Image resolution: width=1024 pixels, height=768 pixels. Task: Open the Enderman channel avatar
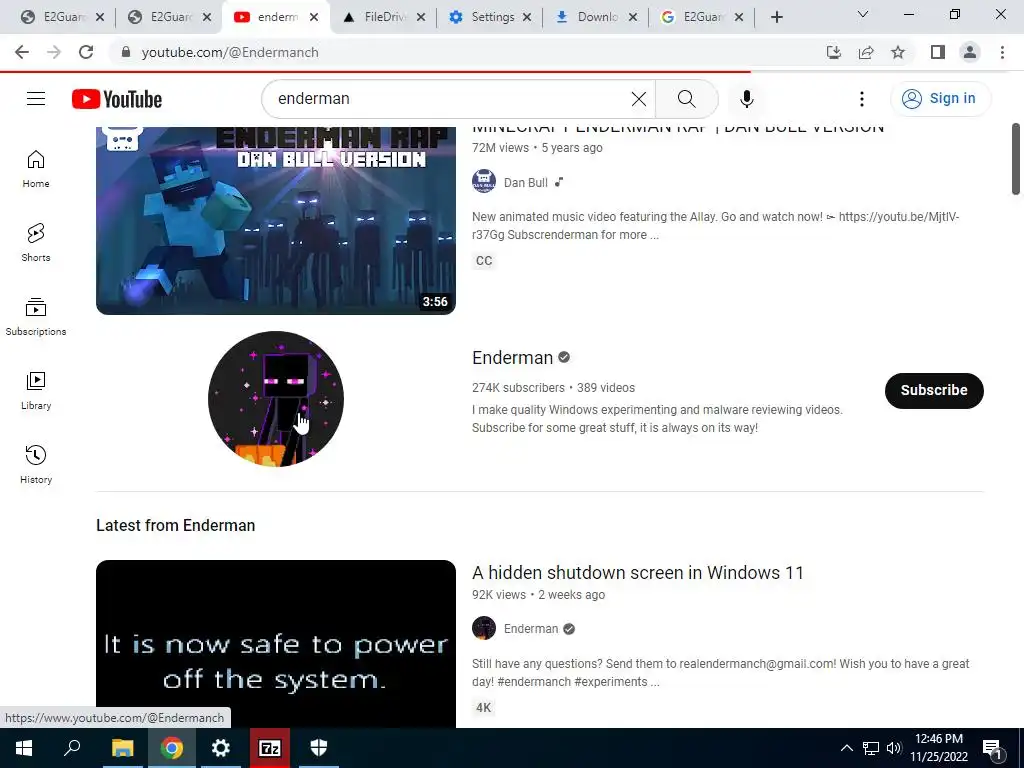[x=276, y=399]
